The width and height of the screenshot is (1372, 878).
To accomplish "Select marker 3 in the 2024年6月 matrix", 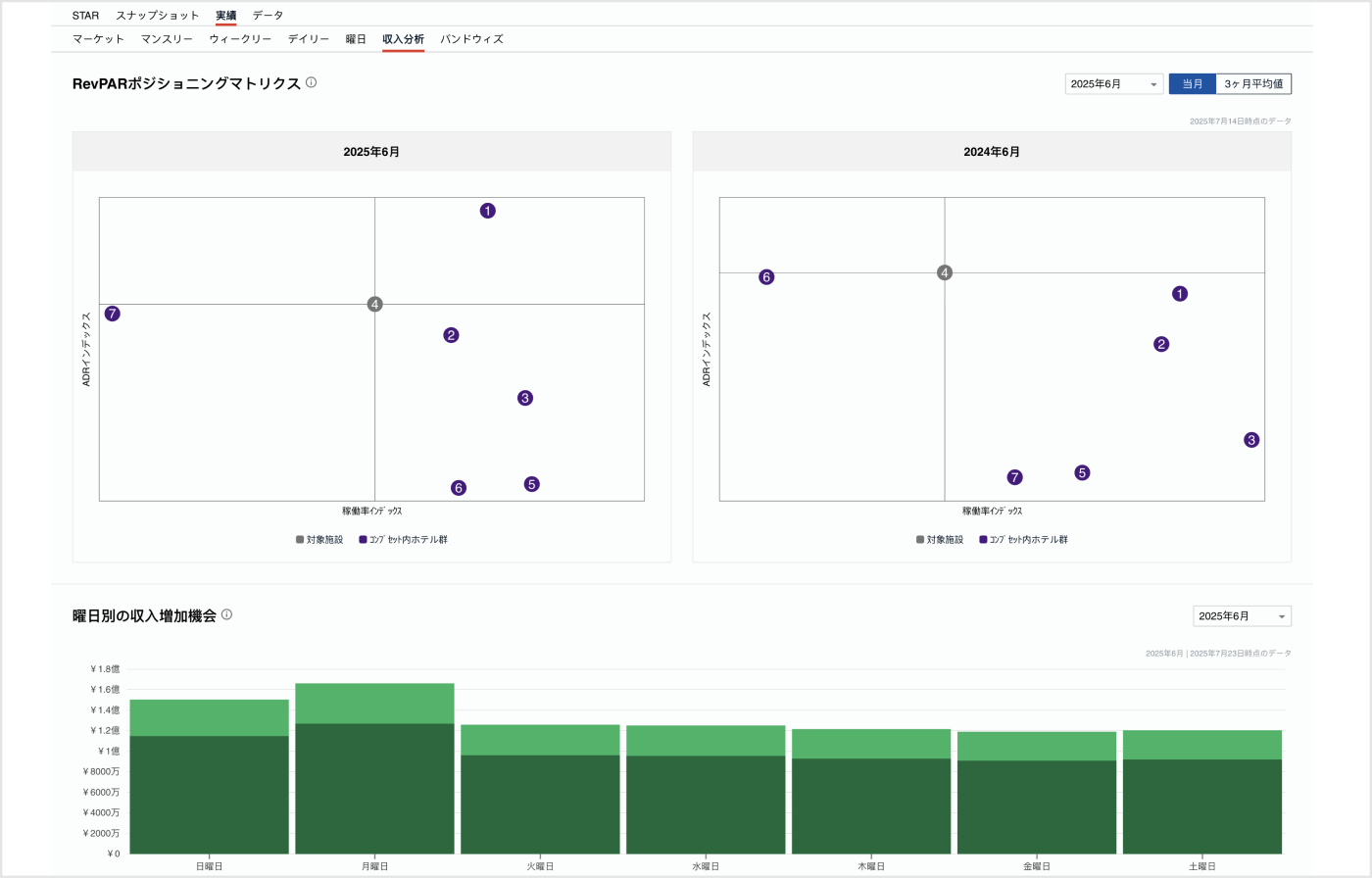I will [1250, 440].
